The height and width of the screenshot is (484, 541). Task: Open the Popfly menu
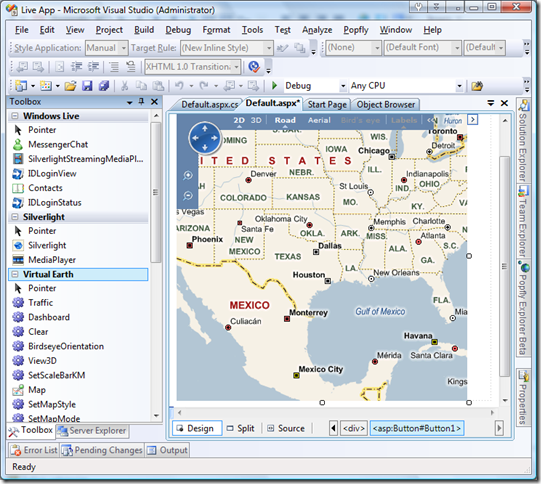[x=356, y=30]
